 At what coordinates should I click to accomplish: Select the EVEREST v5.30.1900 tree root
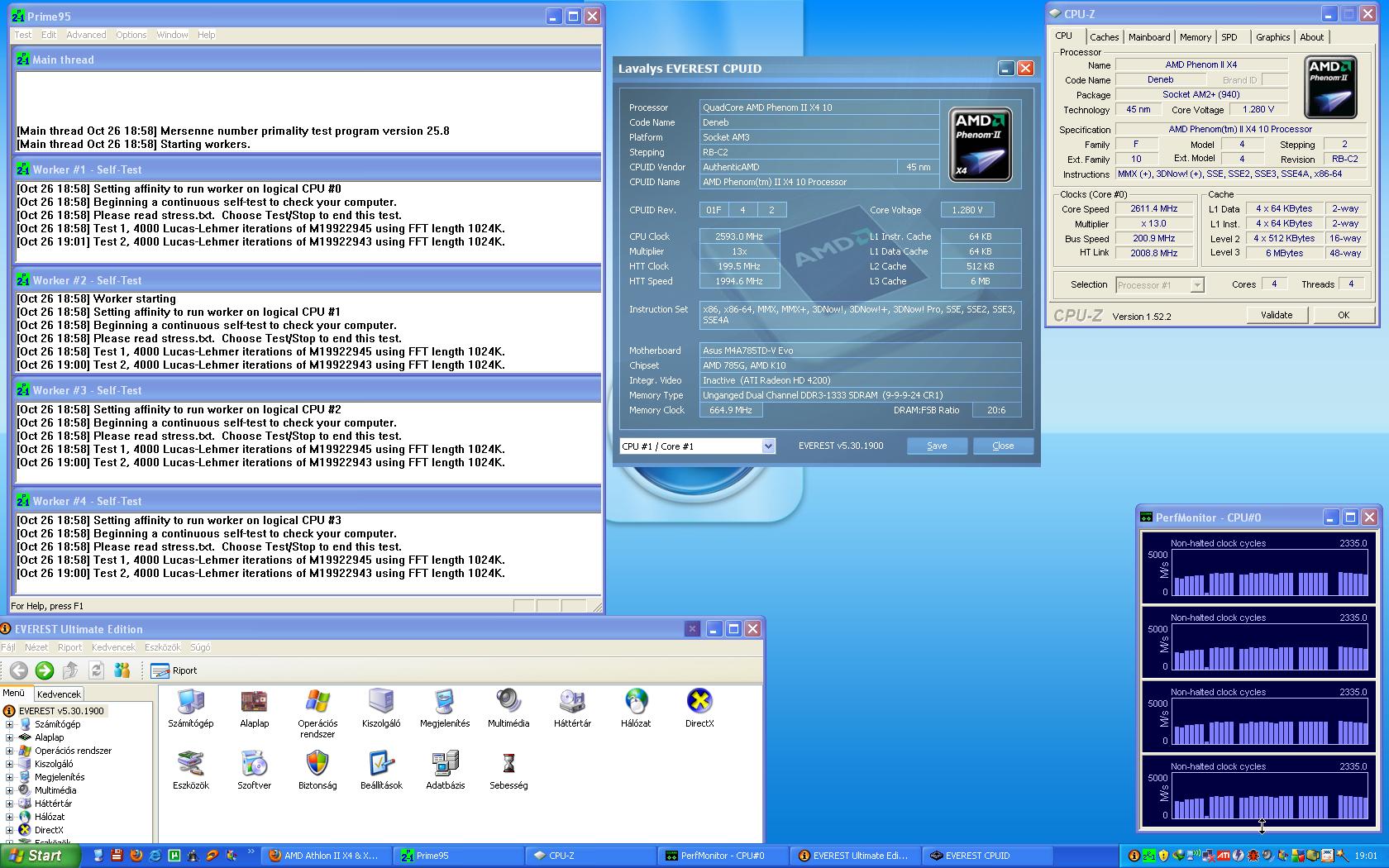coord(62,711)
